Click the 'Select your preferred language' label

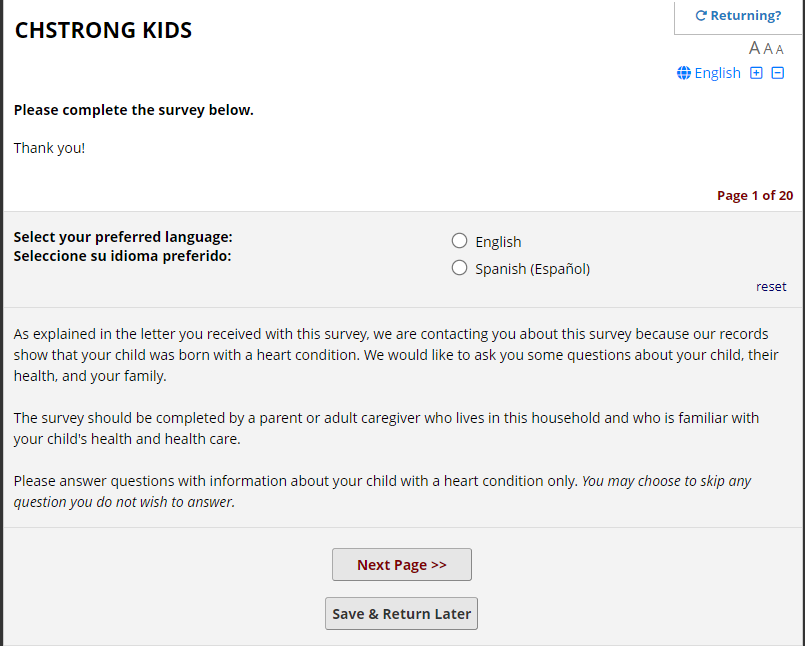point(123,238)
